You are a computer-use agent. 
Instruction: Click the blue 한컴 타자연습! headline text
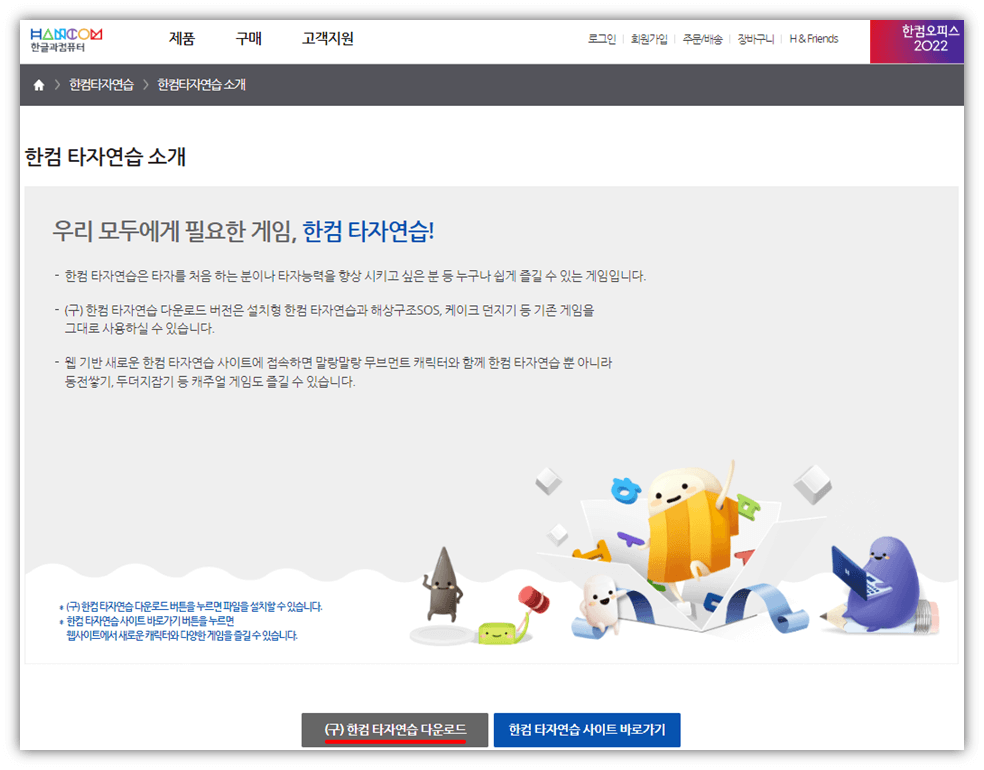[368, 232]
